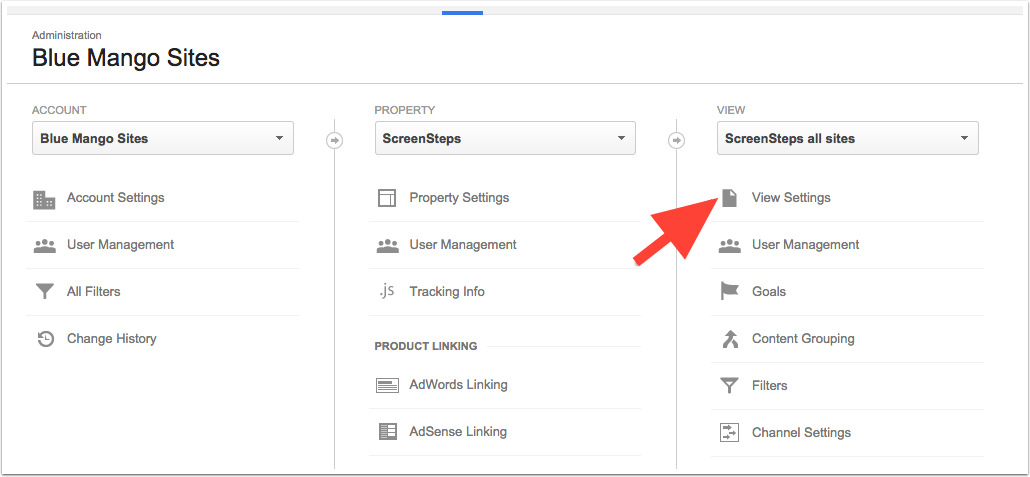Click the Tracking Info .js icon
Image resolution: width=1030 pixels, height=477 pixels.
point(387,292)
